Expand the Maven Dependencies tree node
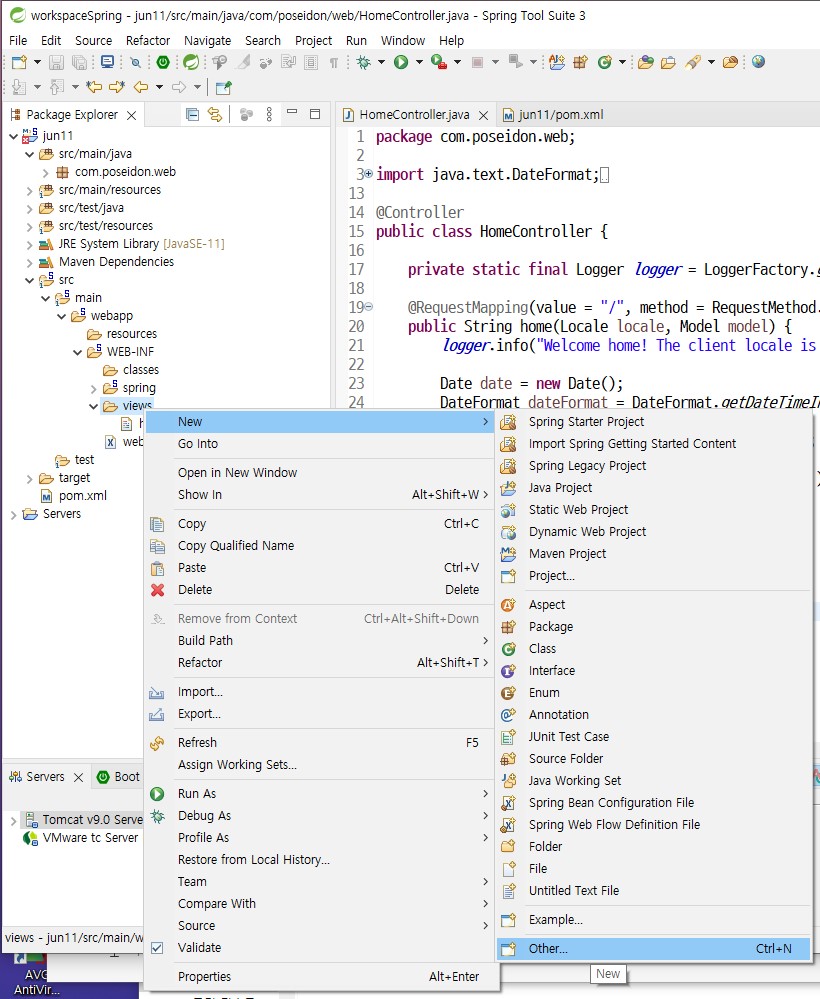820x999 pixels. (x=29, y=262)
